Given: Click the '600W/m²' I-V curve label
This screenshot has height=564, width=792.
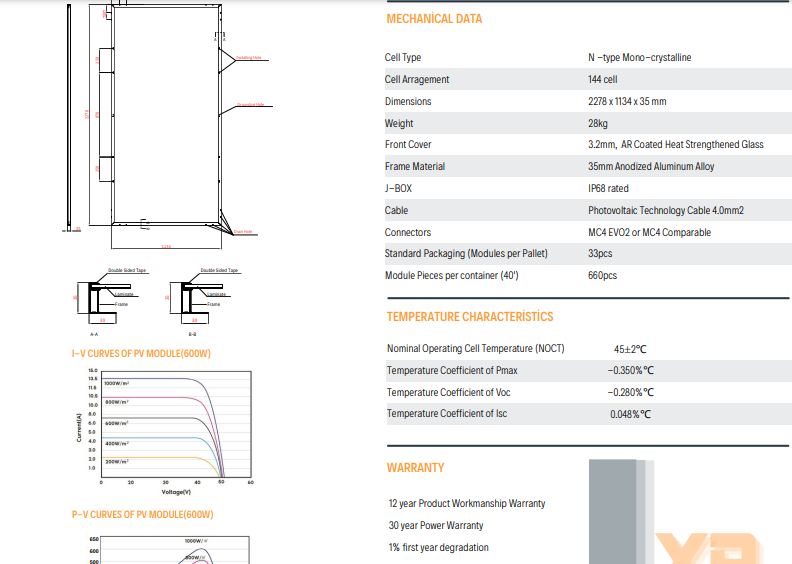Looking at the screenshot, I should tap(117, 423).
